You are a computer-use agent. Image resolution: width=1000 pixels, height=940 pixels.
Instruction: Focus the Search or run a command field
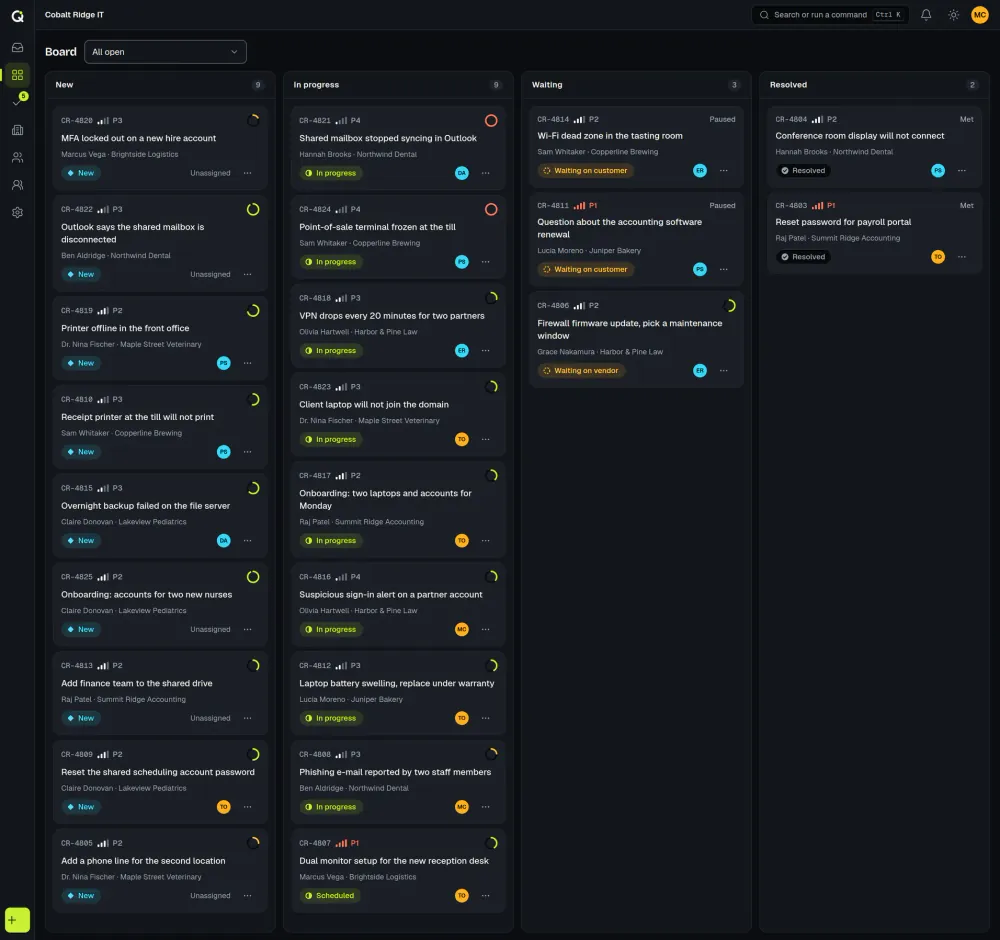tap(830, 15)
